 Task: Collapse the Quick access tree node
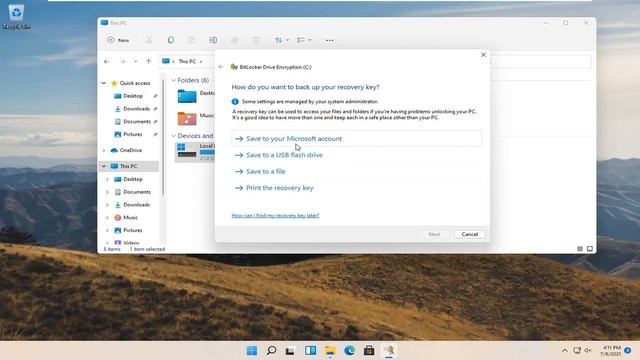[x=104, y=83]
